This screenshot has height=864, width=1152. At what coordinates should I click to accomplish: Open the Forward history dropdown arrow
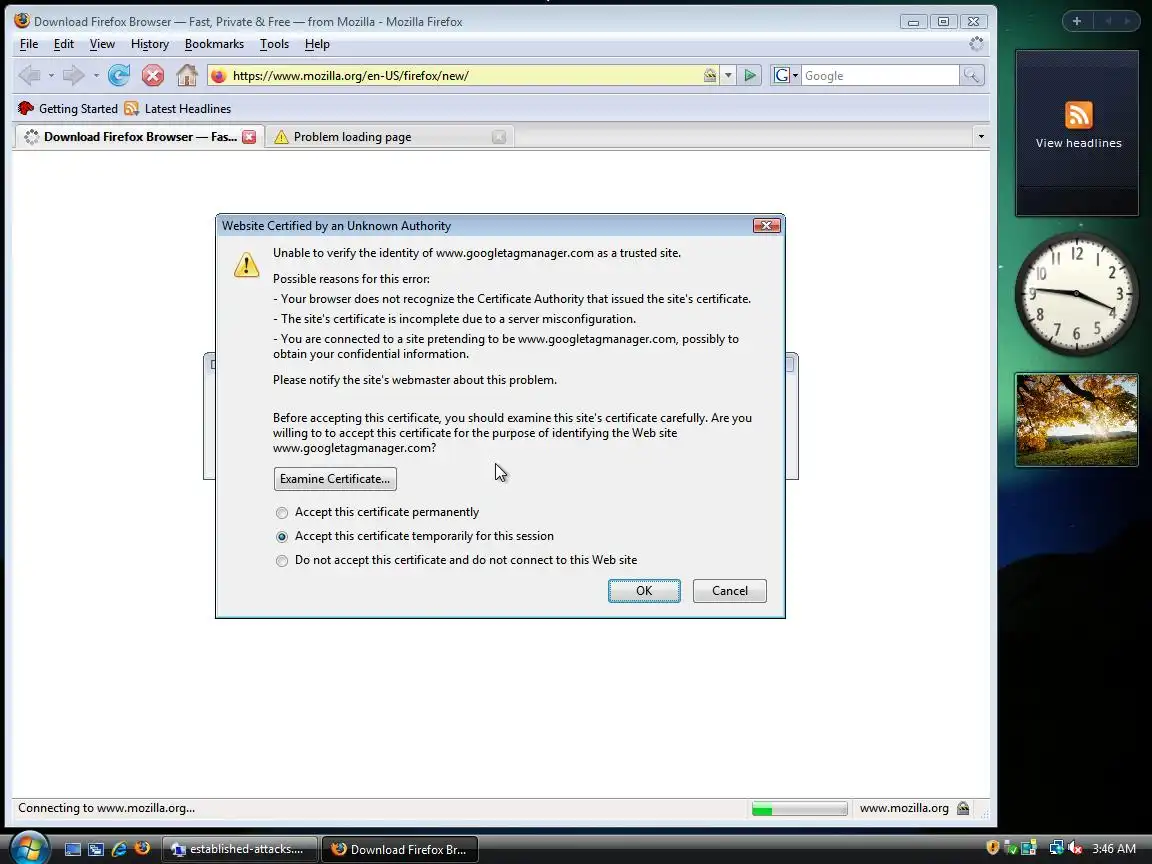pos(96,75)
